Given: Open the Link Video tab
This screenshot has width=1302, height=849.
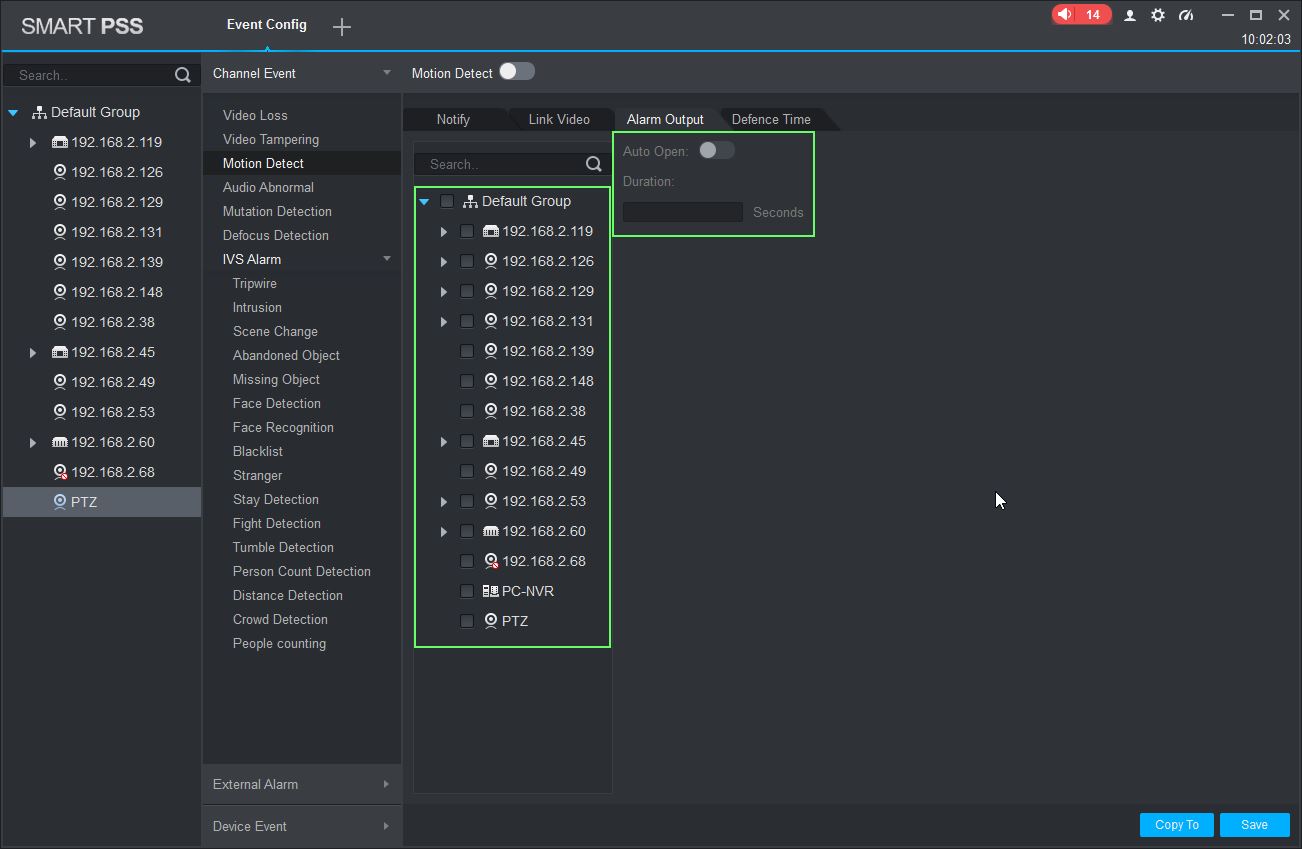Looking at the screenshot, I should (x=559, y=119).
